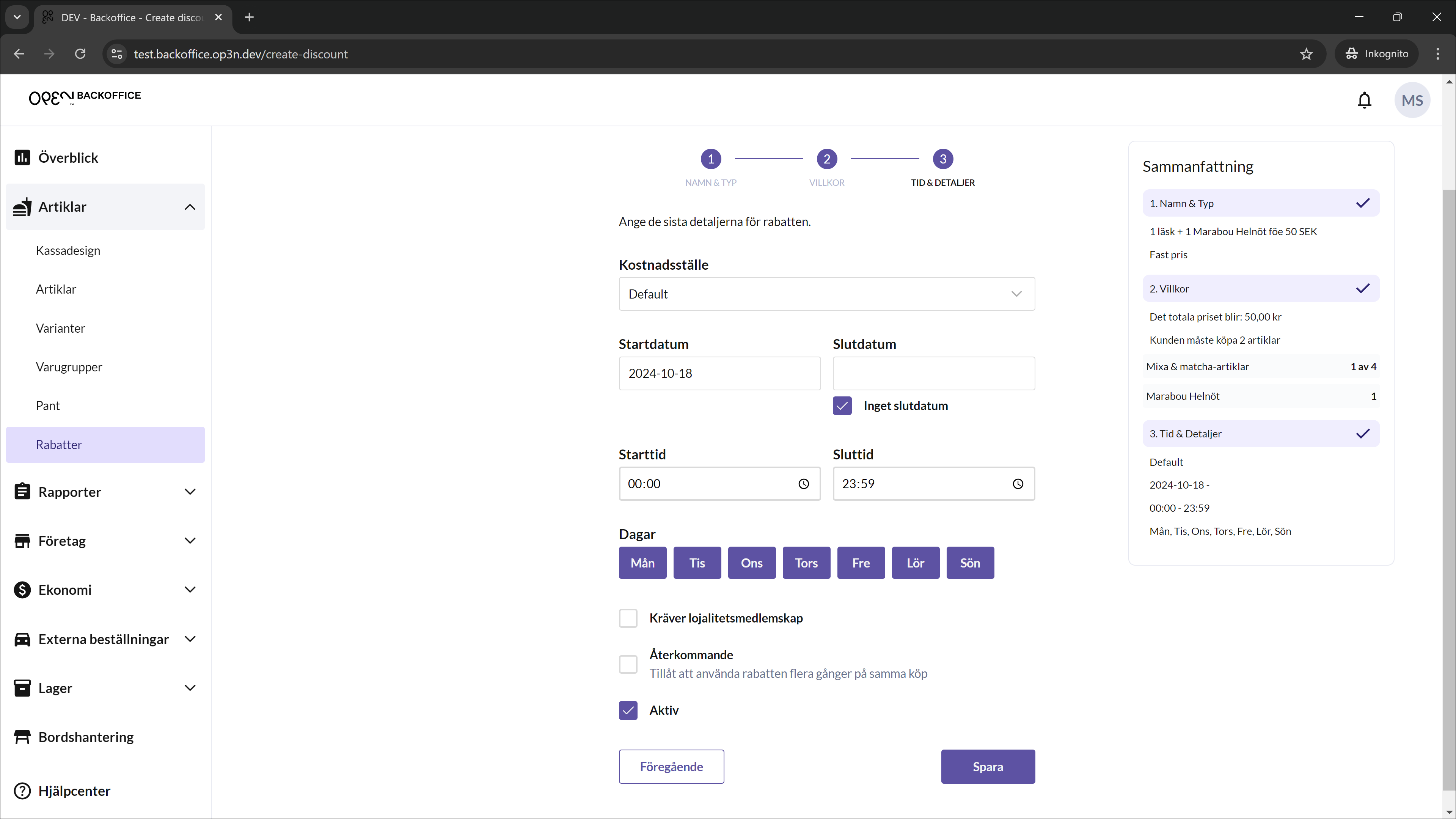Click summary section 1. Namn & Typ

(1260, 203)
